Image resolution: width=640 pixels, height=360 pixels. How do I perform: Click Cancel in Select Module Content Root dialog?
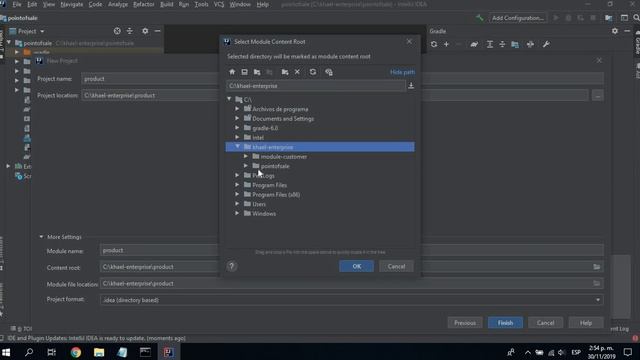[x=396, y=266]
